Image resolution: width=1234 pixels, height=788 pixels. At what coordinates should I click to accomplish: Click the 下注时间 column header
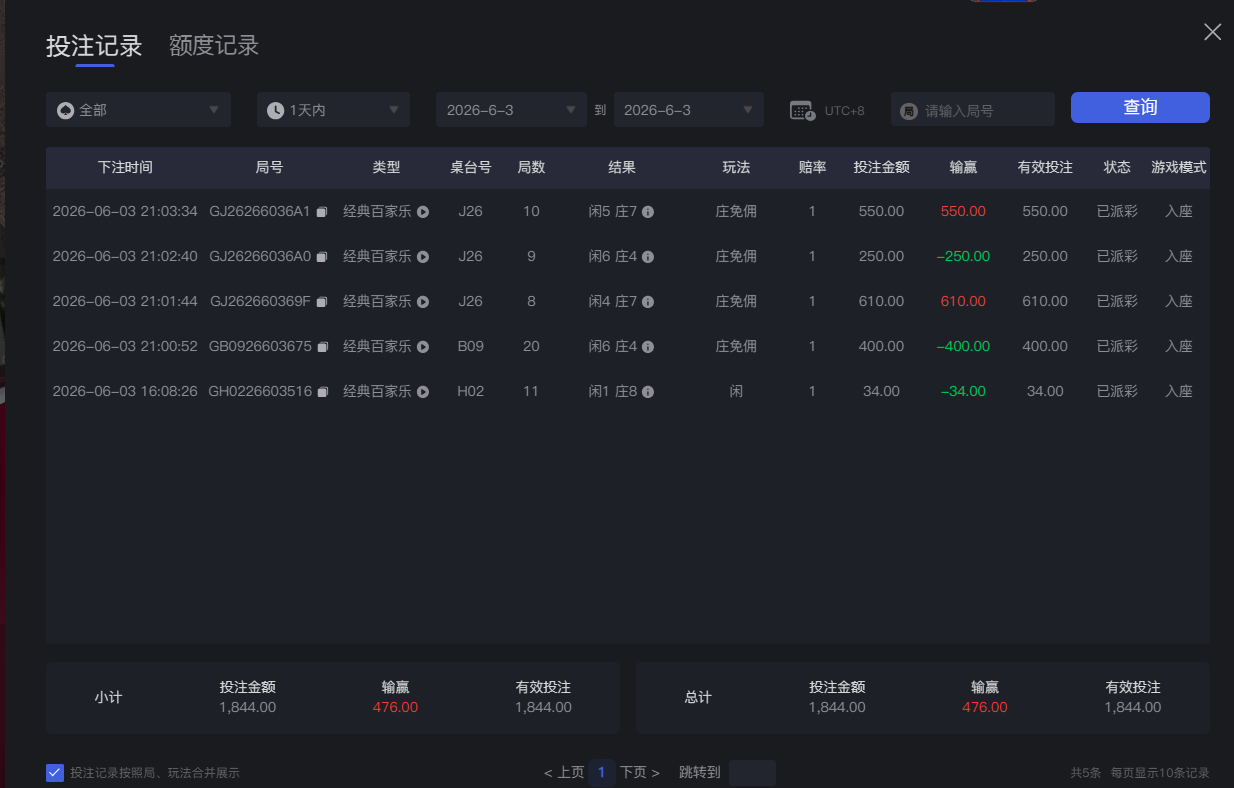pos(125,167)
